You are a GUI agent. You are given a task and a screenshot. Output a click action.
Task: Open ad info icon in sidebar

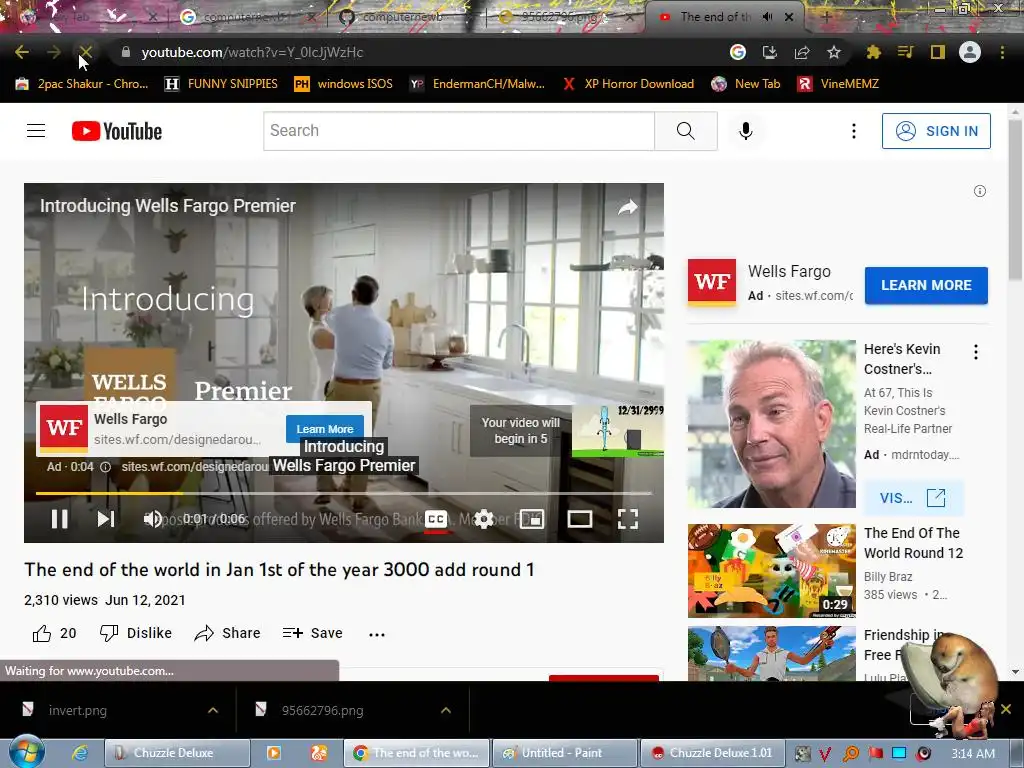click(x=980, y=191)
